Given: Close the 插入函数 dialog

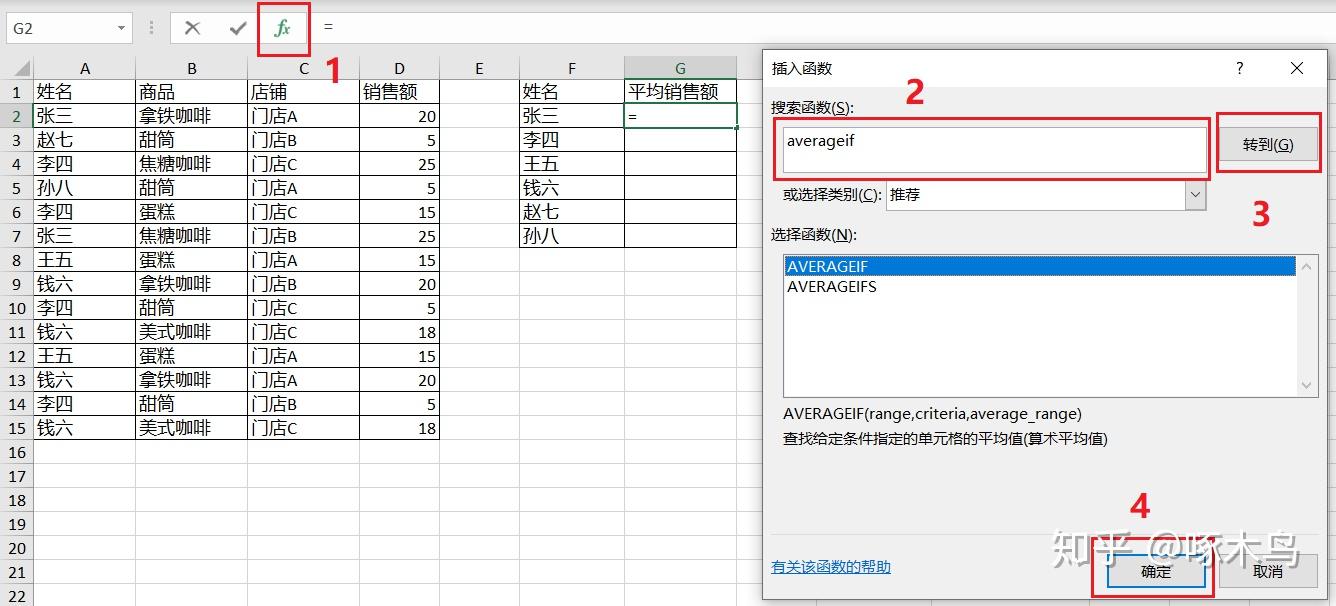Looking at the screenshot, I should pos(1297,68).
